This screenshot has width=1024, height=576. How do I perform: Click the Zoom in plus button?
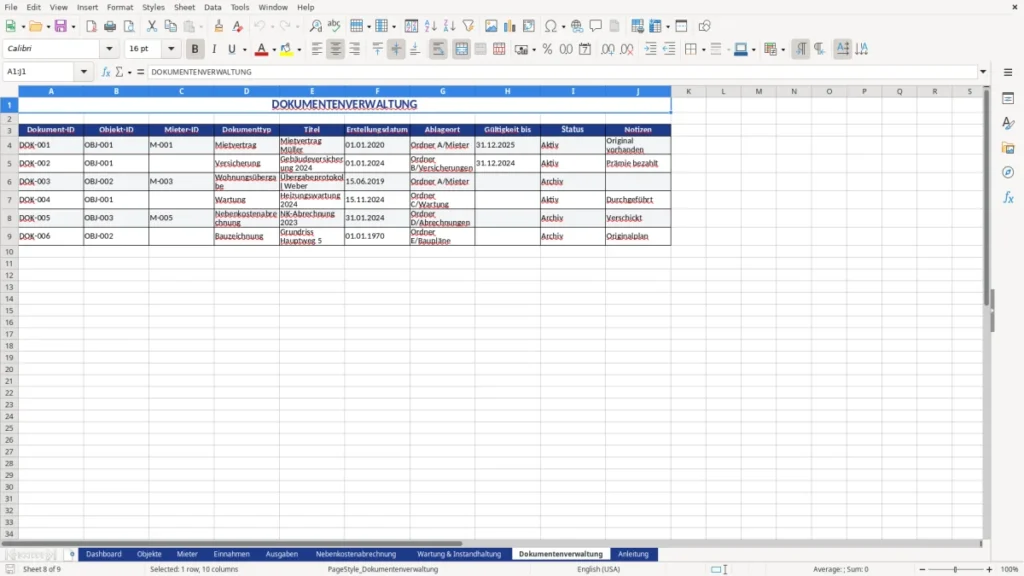pos(989,569)
